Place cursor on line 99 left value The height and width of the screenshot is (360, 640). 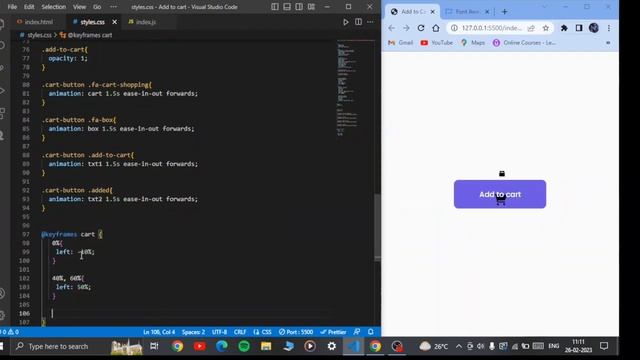(x=86, y=252)
